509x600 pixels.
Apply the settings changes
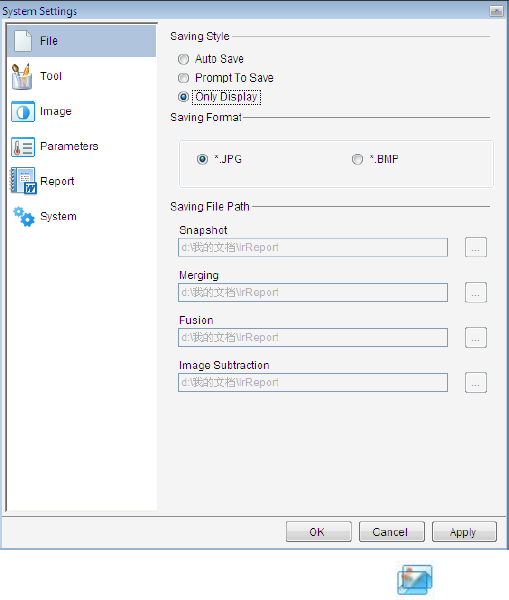(464, 532)
